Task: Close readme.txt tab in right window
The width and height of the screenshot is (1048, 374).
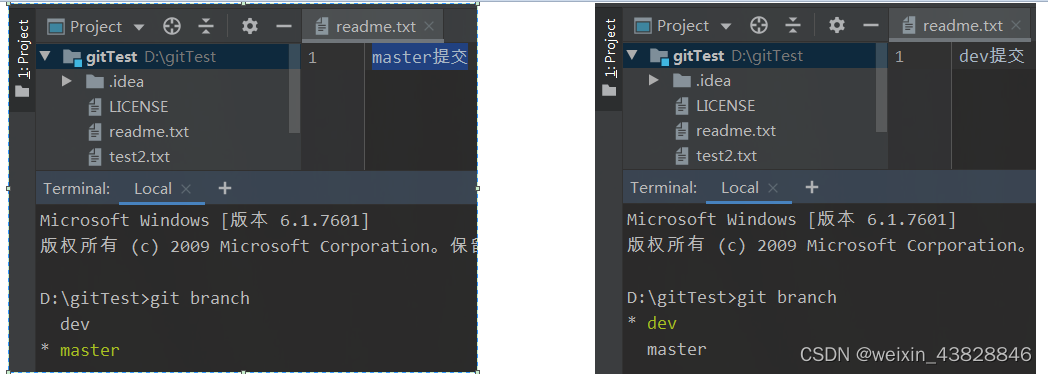Action: tap(1016, 25)
